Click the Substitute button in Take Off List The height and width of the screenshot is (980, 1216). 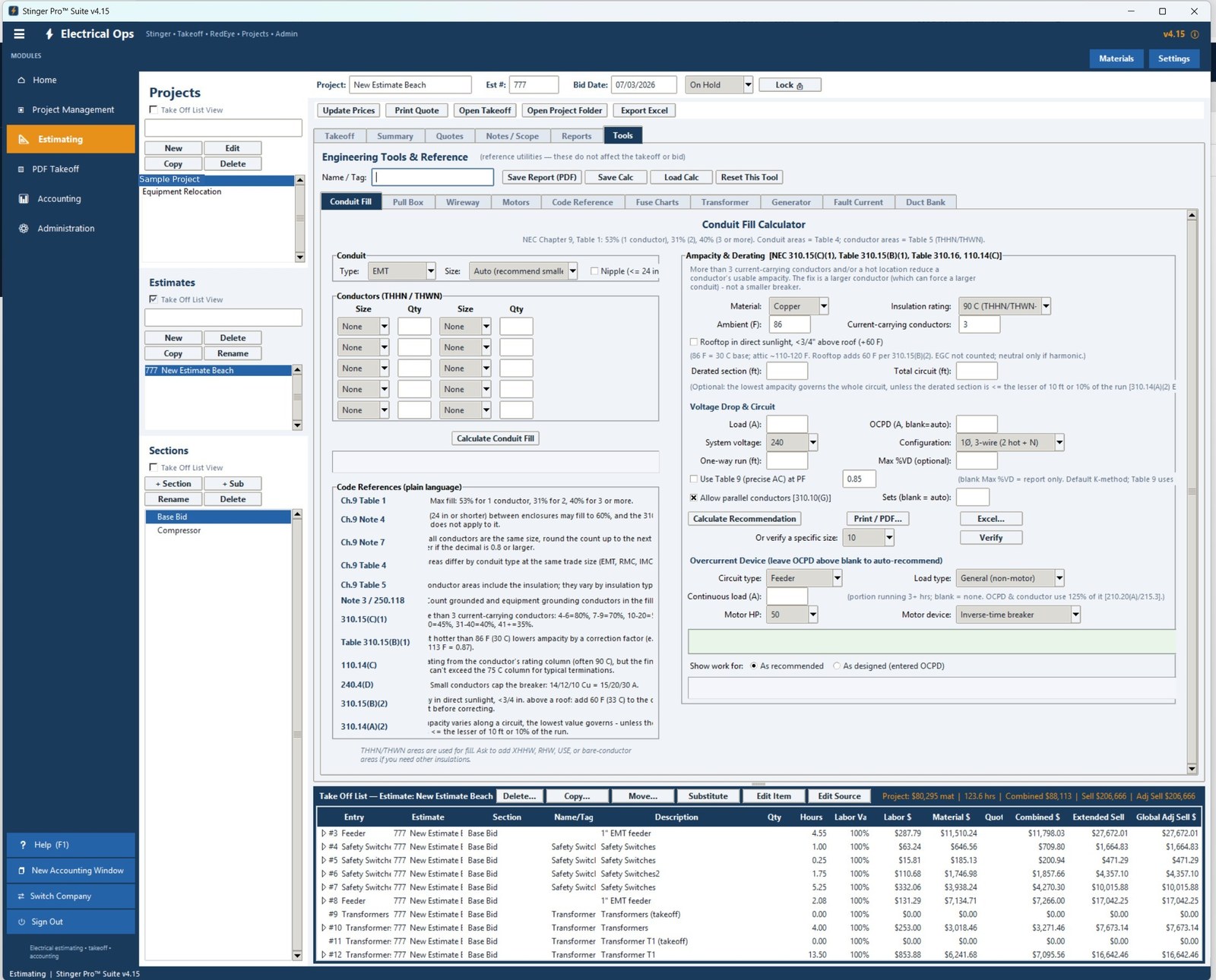point(708,796)
